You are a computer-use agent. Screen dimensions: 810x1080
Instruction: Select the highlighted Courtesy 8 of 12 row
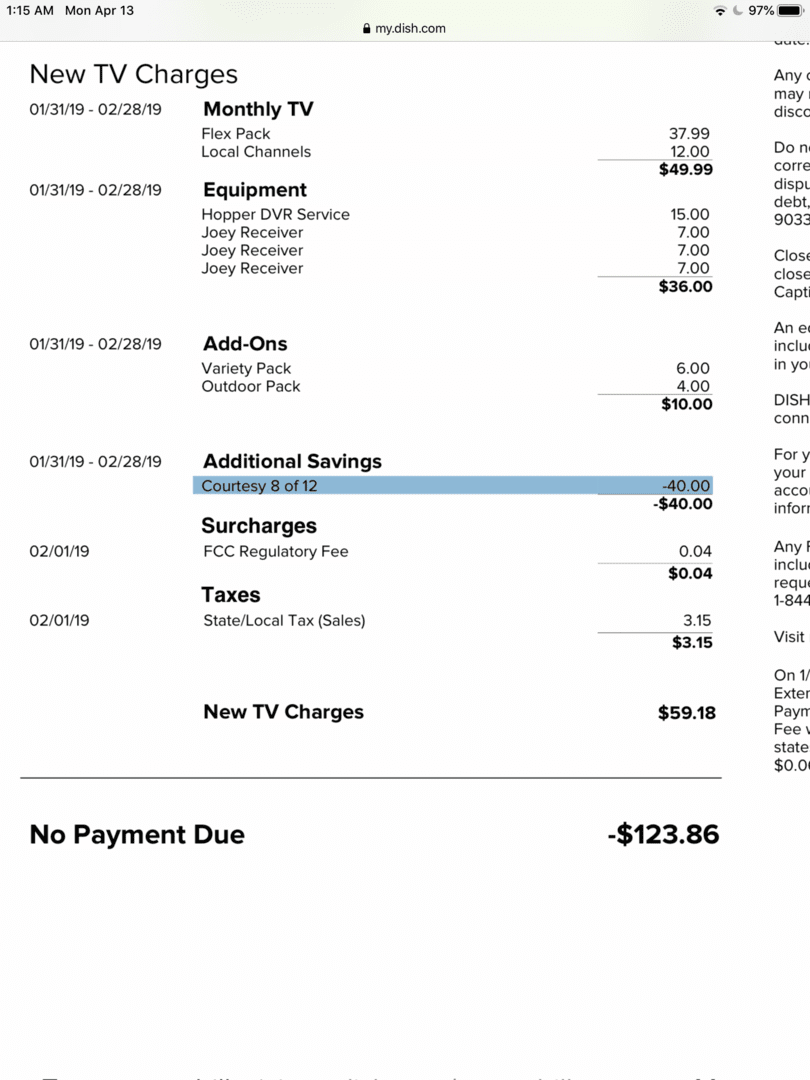[453, 485]
